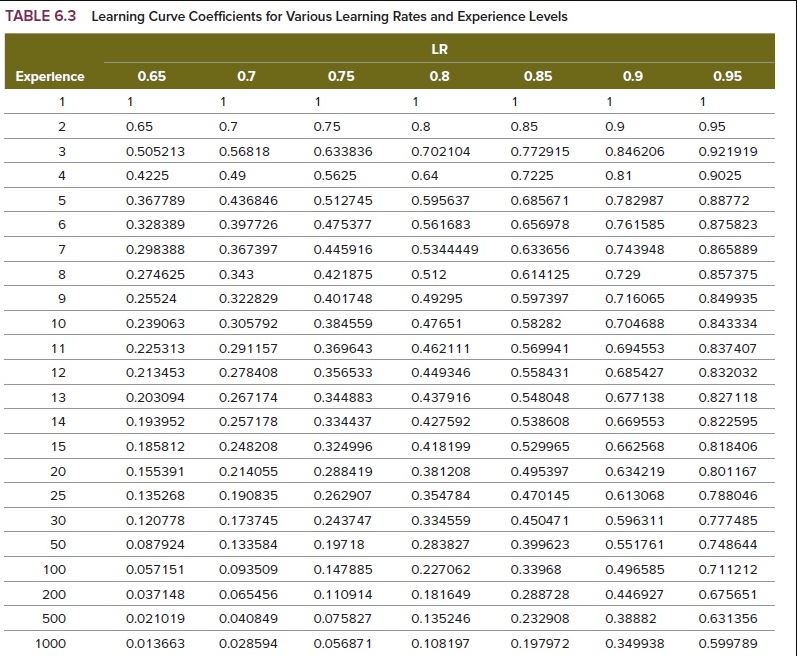Image resolution: width=797 pixels, height=656 pixels.
Task: Click the cell 0.274625
Action: pos(156,275)
